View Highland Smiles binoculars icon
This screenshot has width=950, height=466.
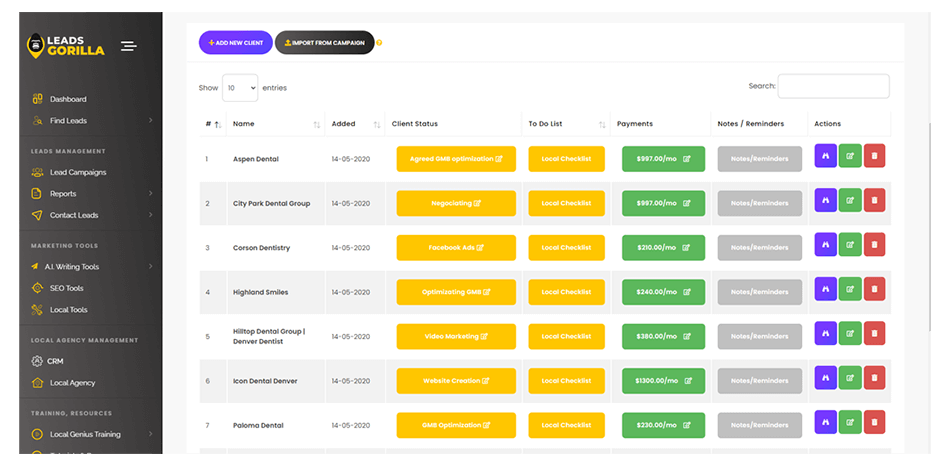(825, 288)
